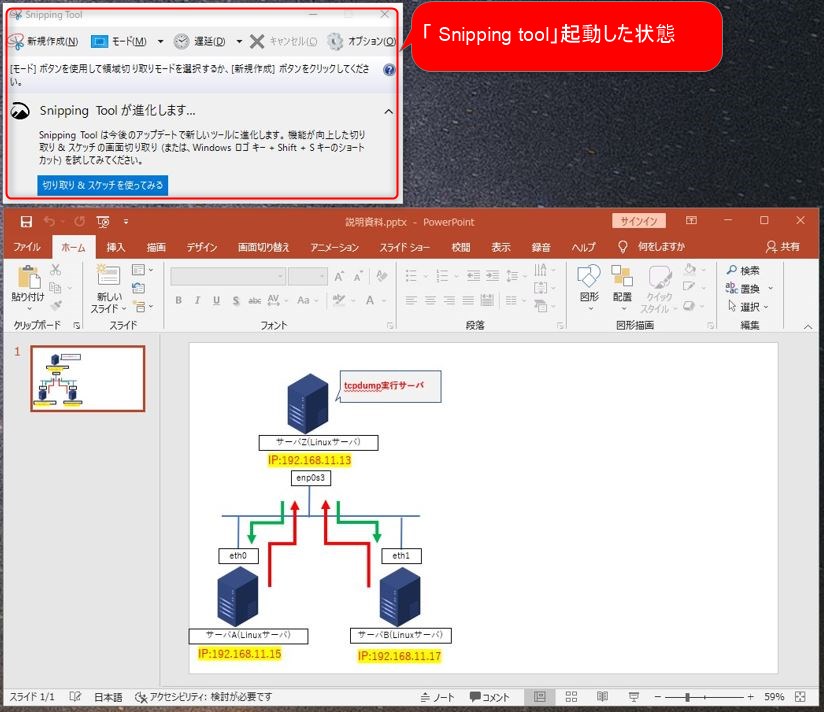Open the Replace (置換) dropdown arrow
The image size is (824, 712).
(x=770, y=288)
